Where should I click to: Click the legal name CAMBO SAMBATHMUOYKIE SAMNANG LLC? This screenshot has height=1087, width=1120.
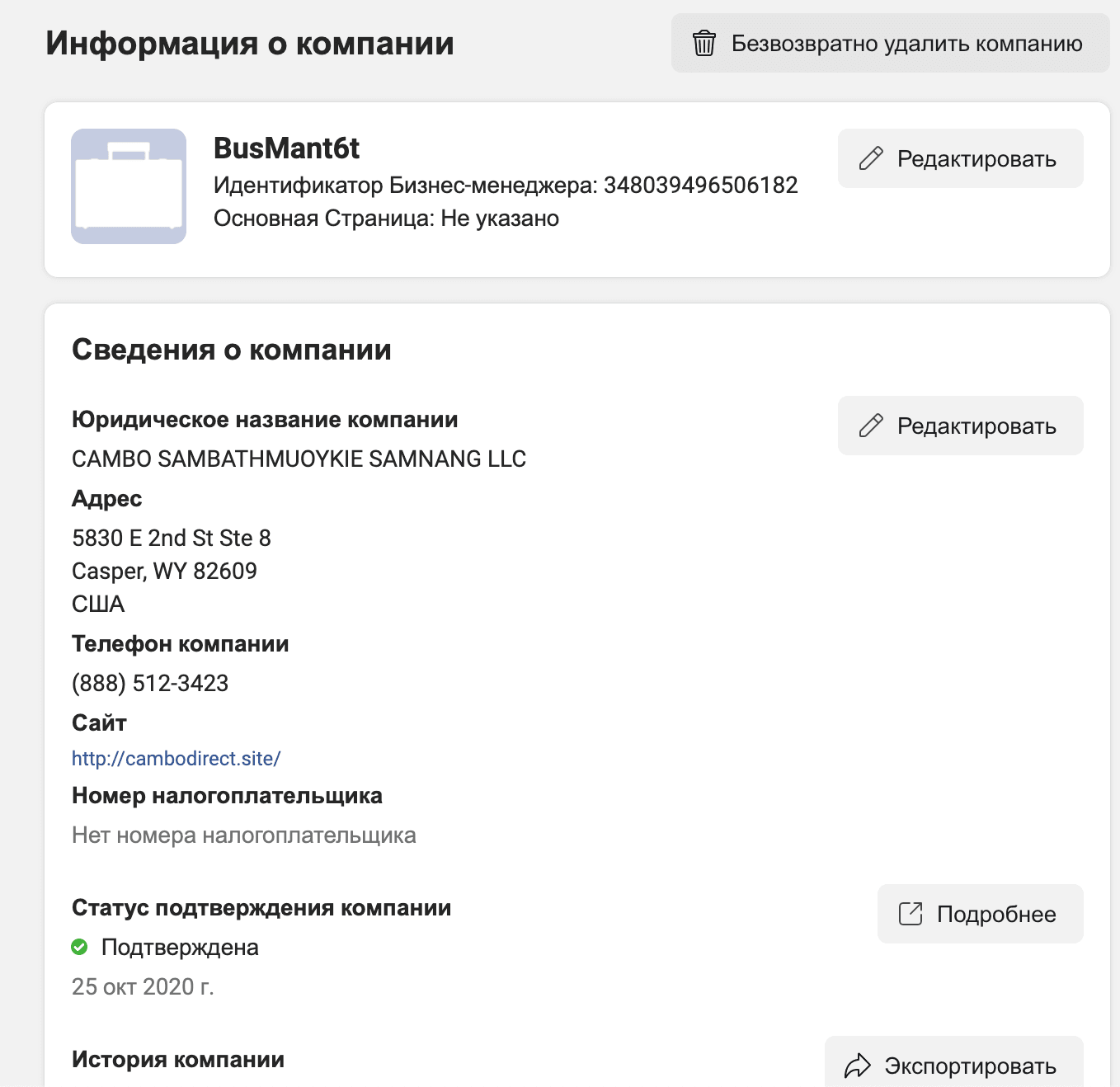[x=299, y=459]
